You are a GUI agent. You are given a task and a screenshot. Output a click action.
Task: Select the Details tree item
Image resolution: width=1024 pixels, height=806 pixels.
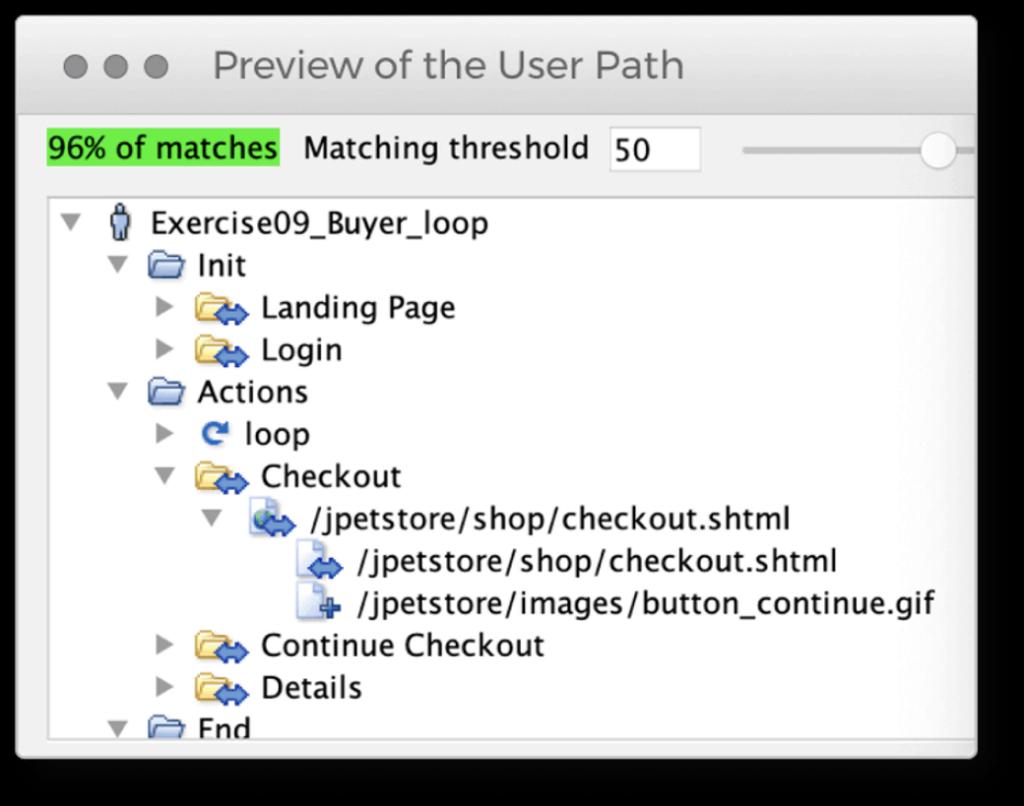click(311, 688)
